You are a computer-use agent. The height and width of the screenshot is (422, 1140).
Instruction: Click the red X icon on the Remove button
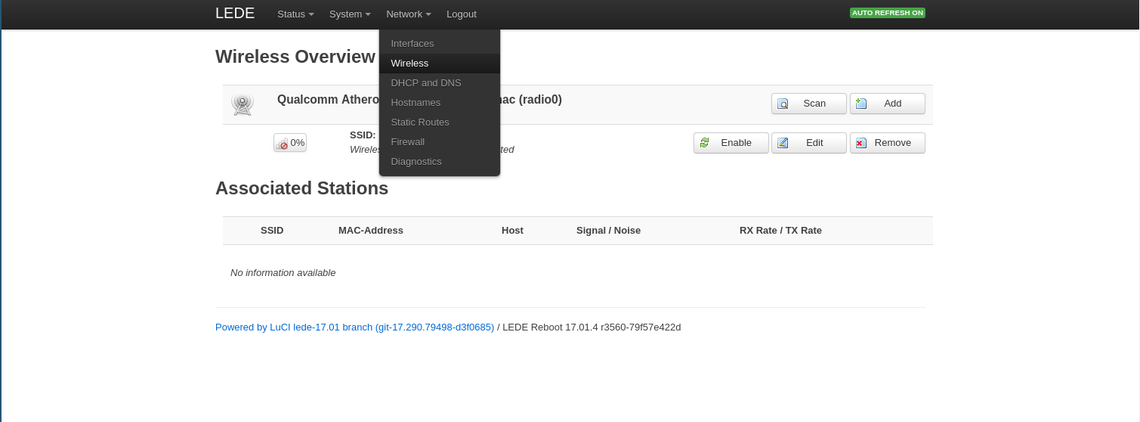pyautogui.click(x=862, y=143)
